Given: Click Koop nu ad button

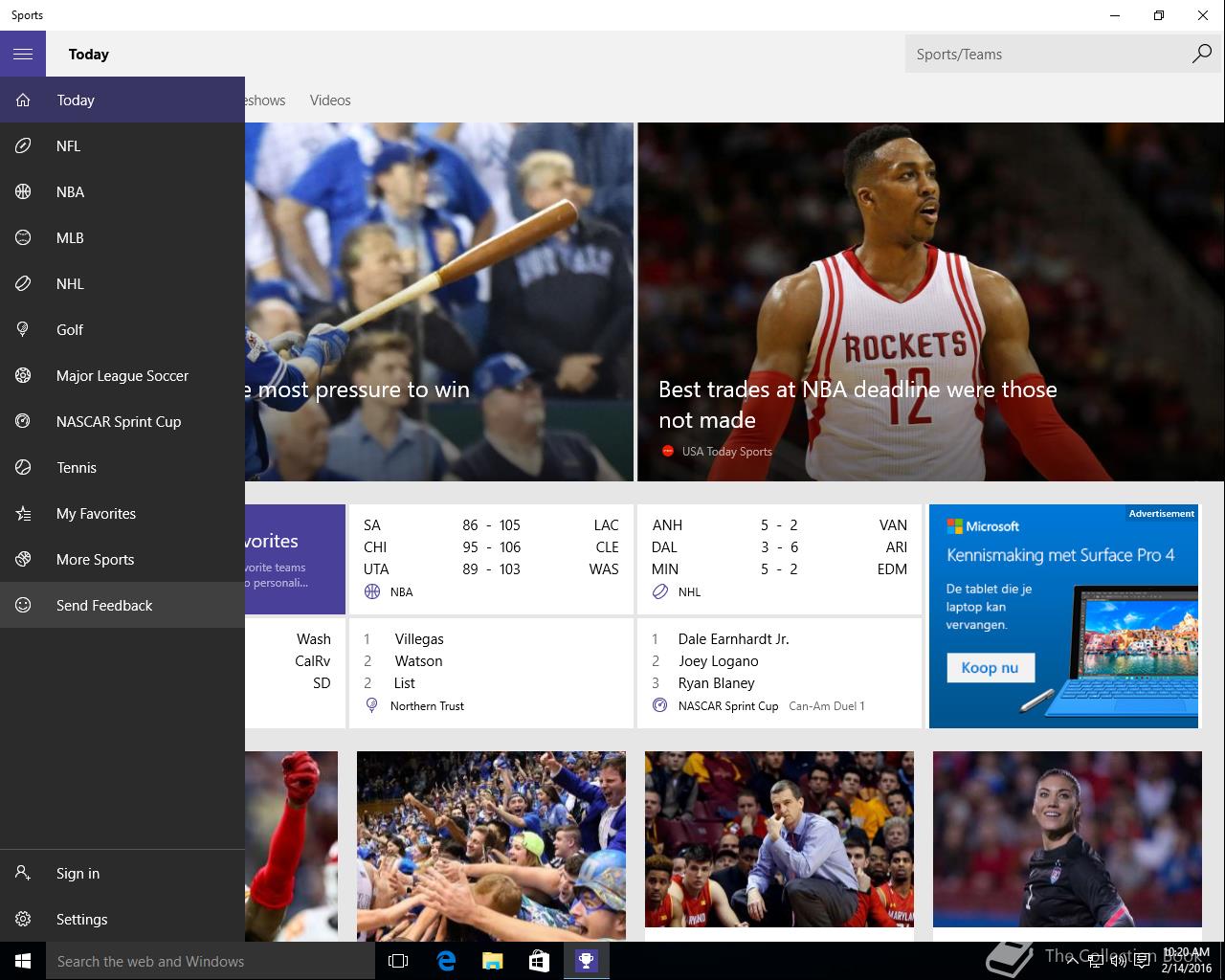Looking at the screenshot, I should click(x=991, y=667).
